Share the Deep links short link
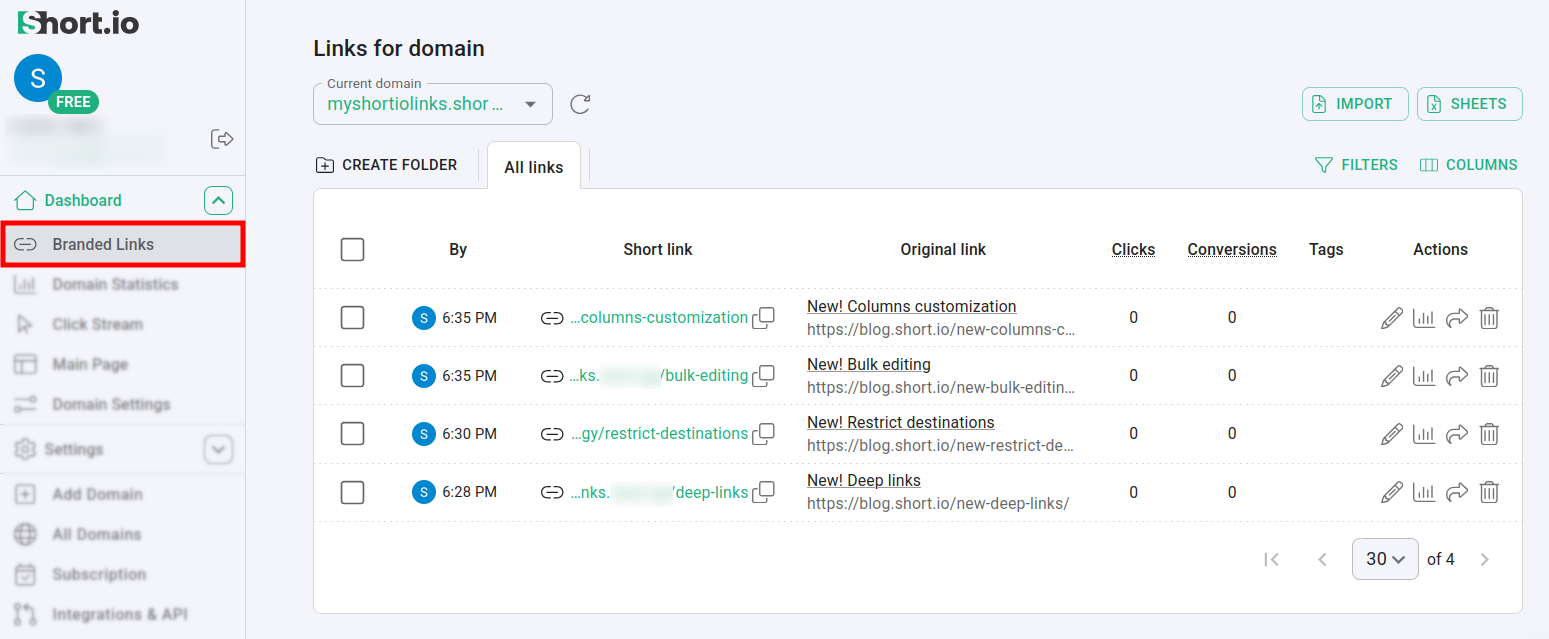 pyautogui.click(x=1457, y=492)
